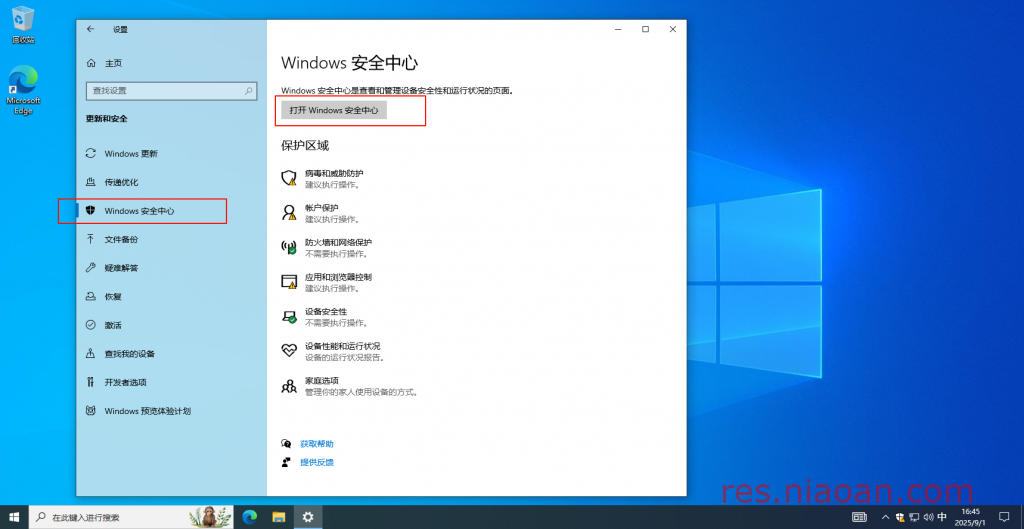Open 防火墙和网络保护 text entry
The width and height of the screenshot is (1024, 529).
(x=338, y=242)
